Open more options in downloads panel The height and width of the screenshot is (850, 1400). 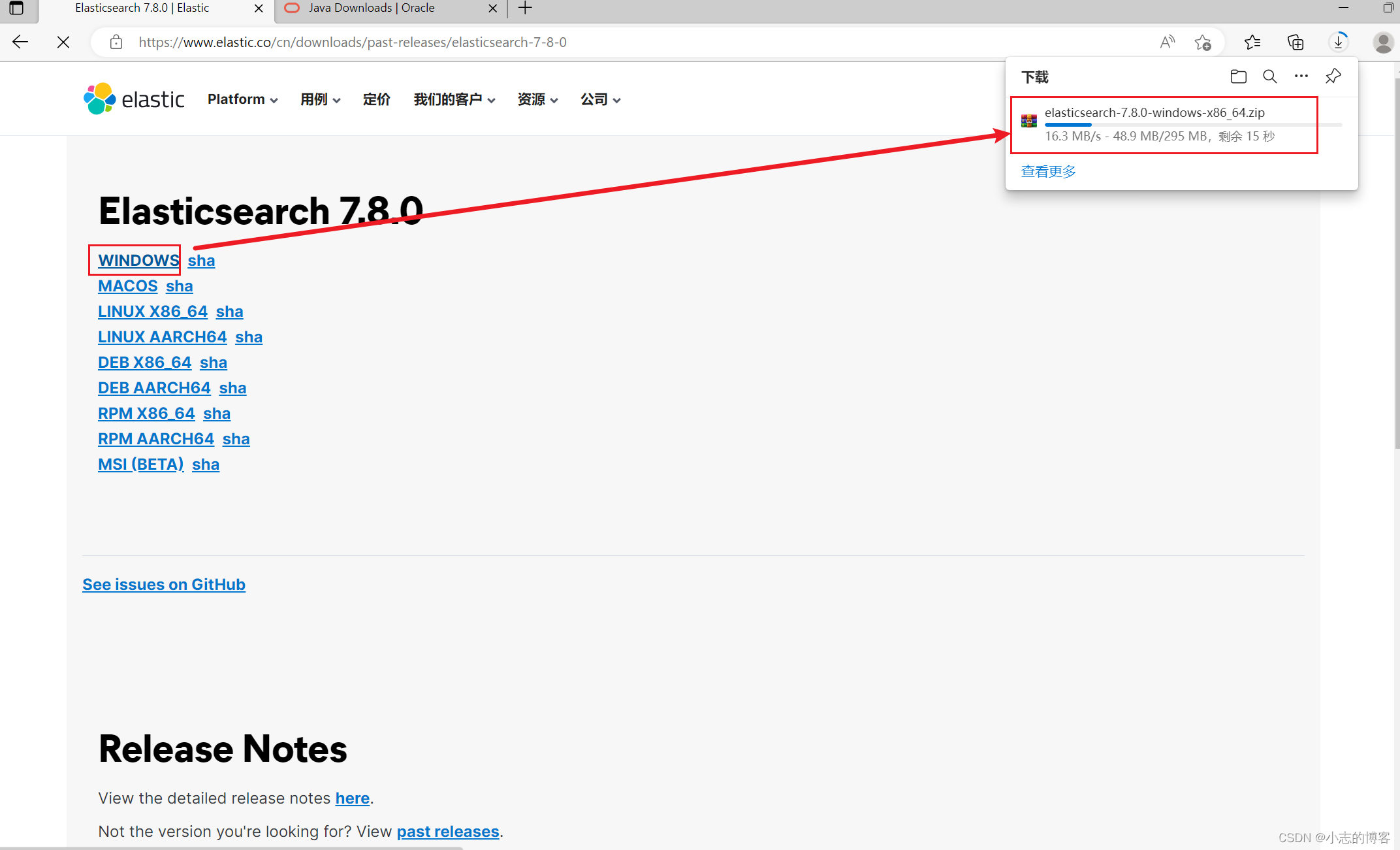tap(1301, 76)
